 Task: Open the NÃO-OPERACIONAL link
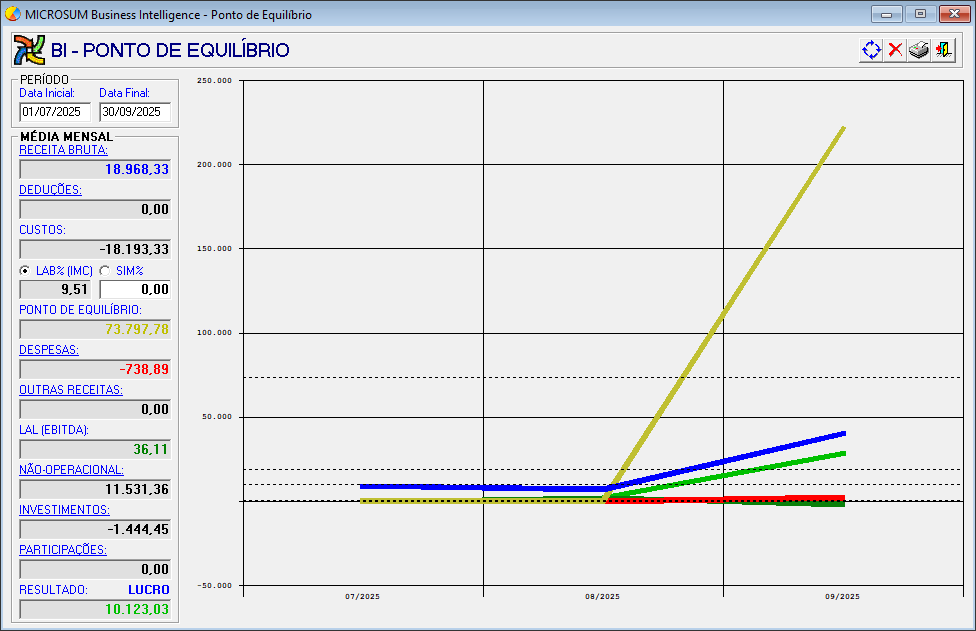pyautogui.click(x=72, y=470)
